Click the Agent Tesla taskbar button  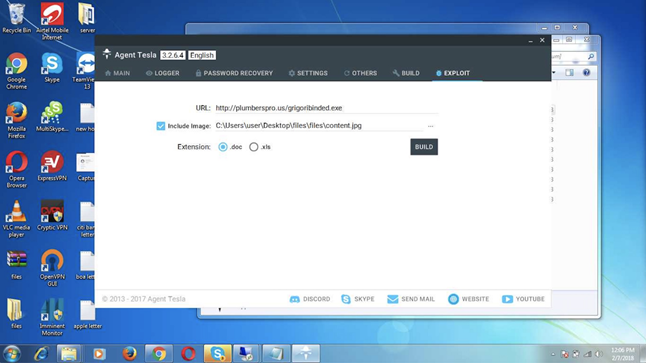coord(306,354)
